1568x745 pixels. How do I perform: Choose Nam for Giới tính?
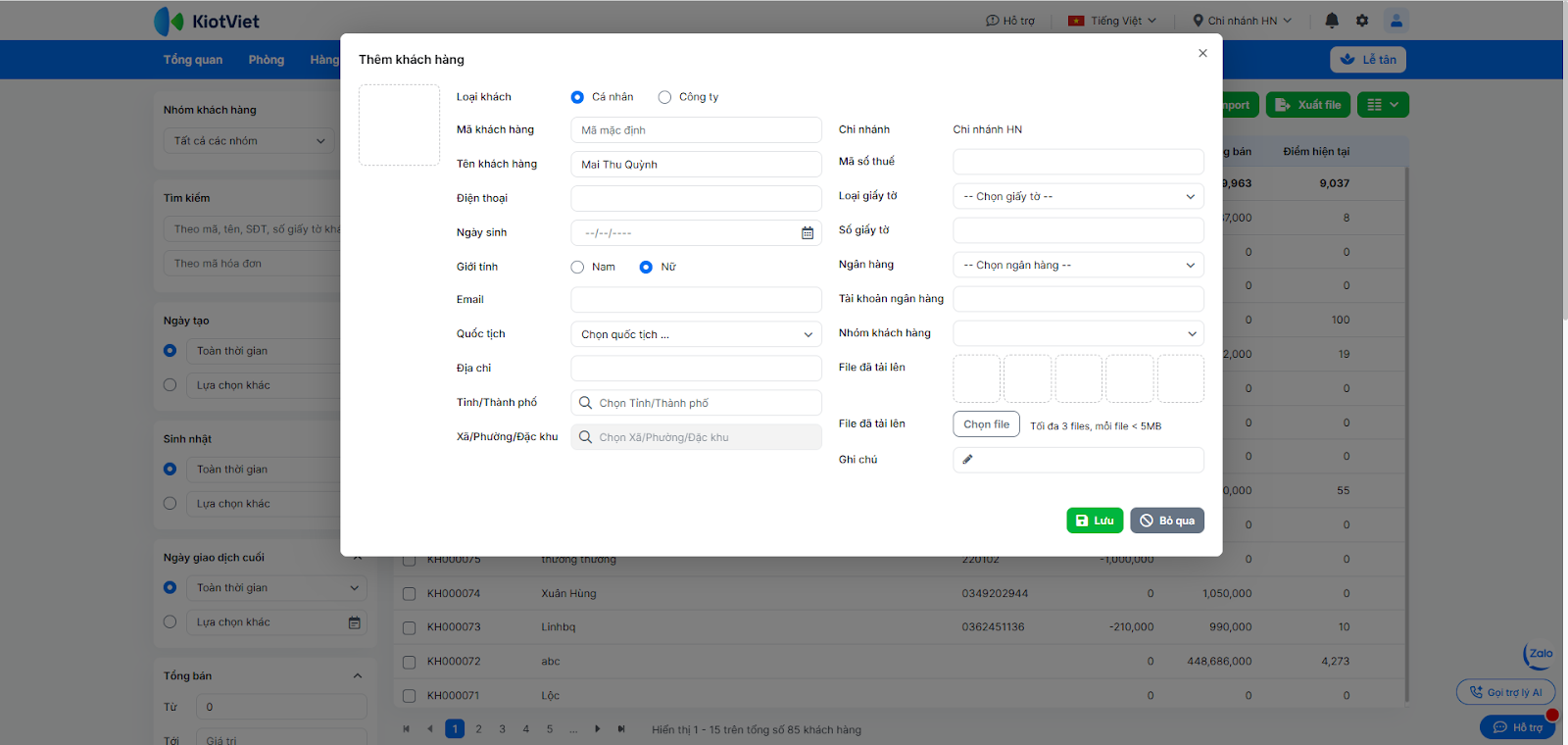[x=577, y=267]
